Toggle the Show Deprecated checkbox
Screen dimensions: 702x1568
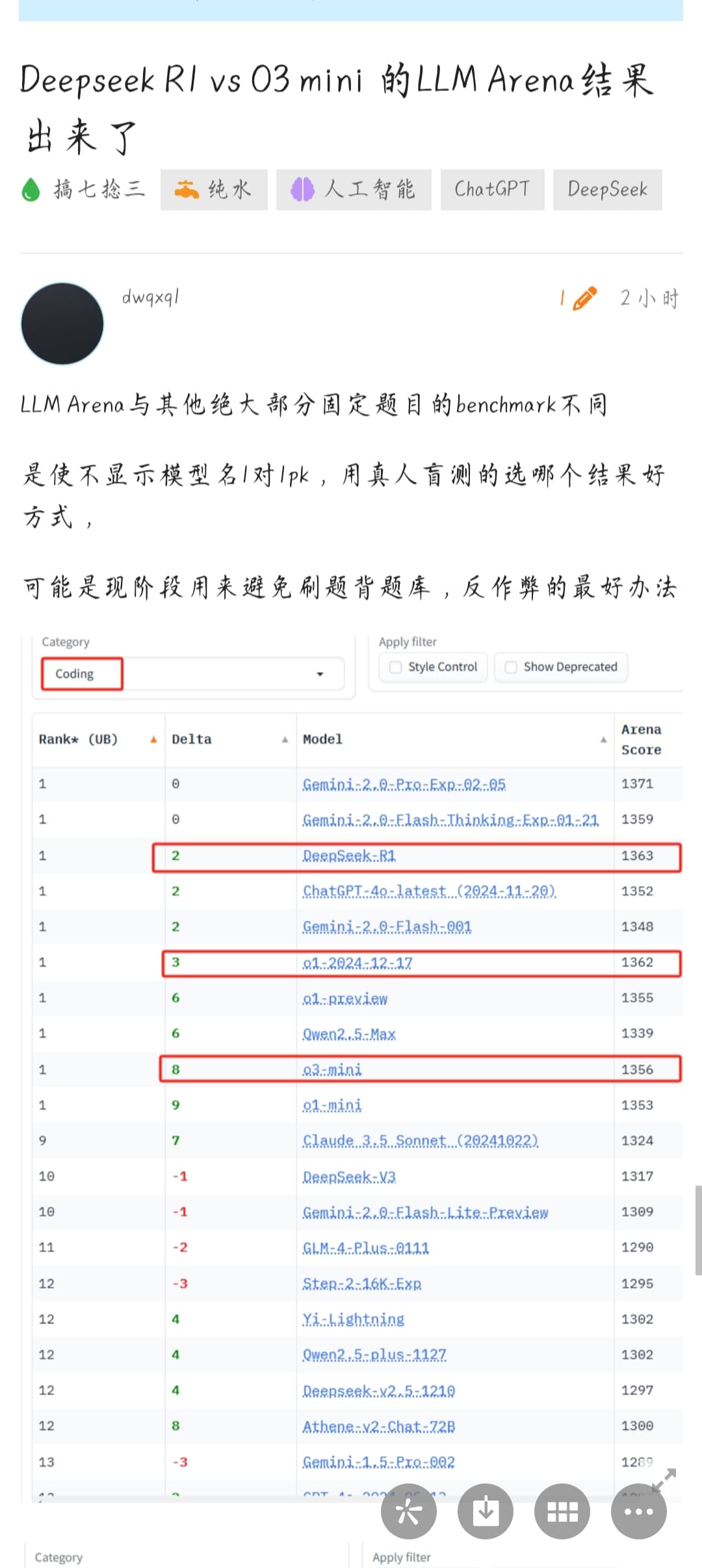[511, 667]
